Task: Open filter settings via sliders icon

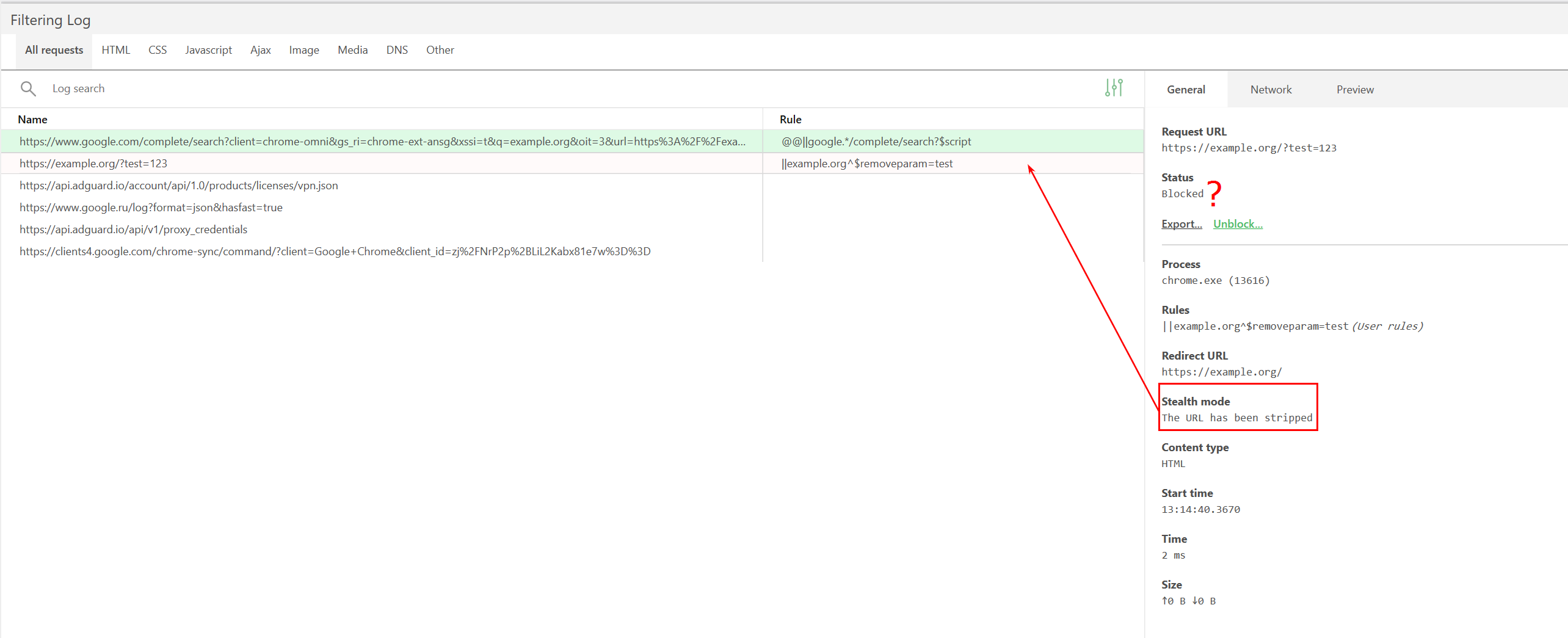Action: 1113,88
